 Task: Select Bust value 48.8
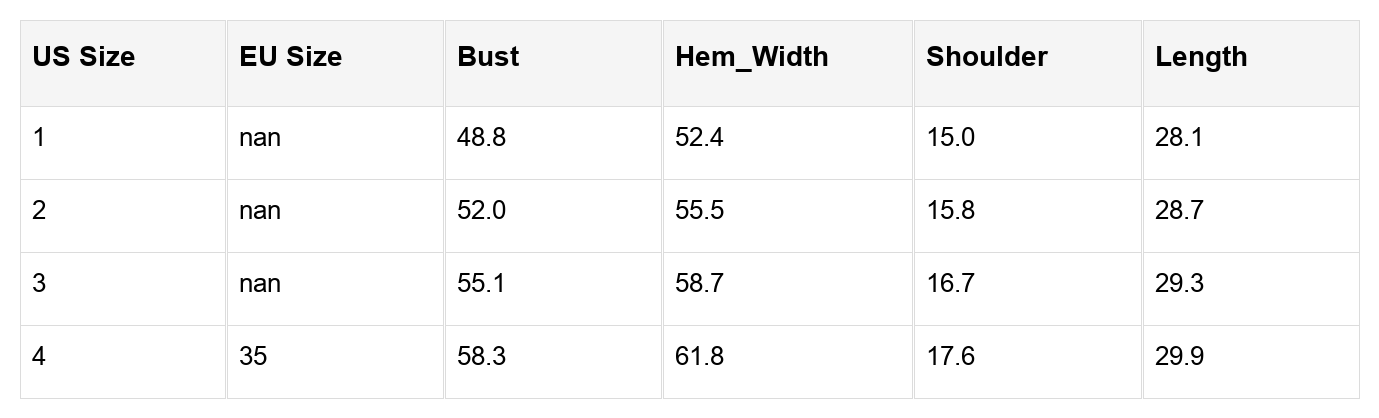[481, 137]
